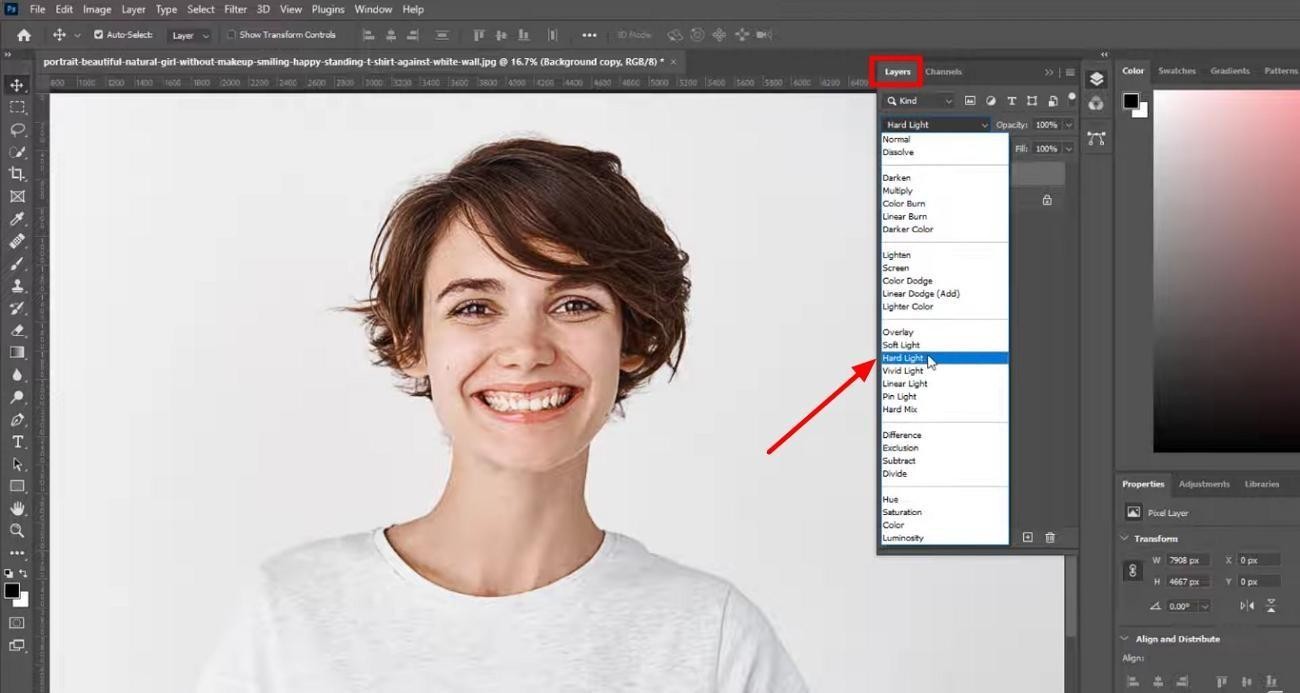Toggle type layer filter icon
The width and height of the screenshot is (1300, 693).
point(1011,101)
